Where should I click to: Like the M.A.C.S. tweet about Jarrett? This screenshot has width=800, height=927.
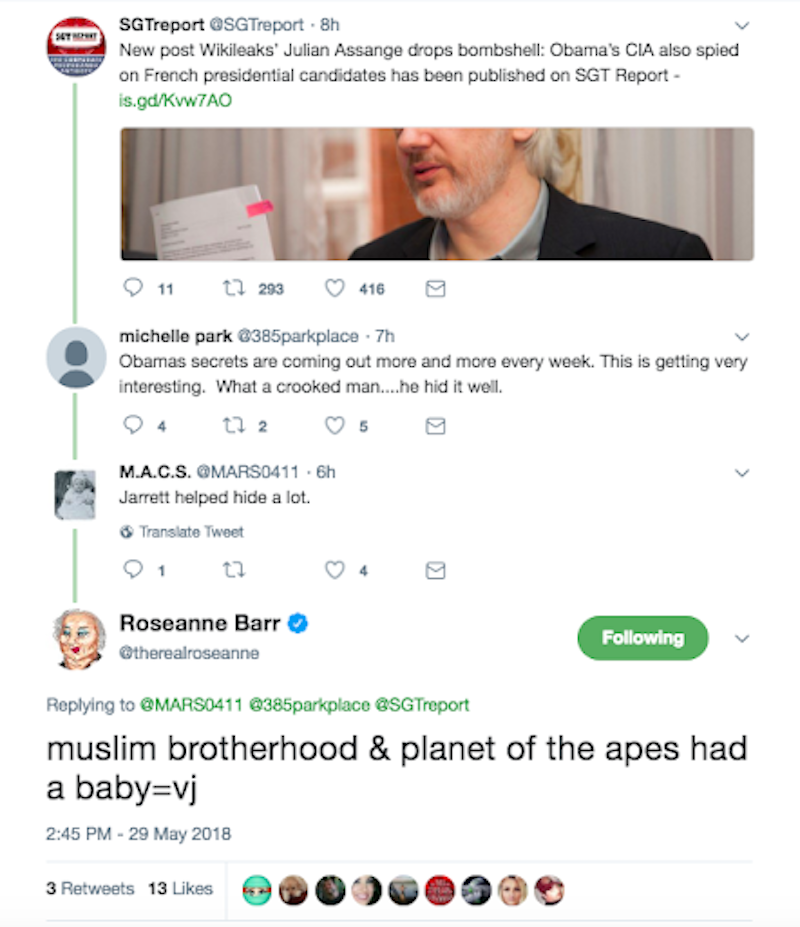coord(335,570)
